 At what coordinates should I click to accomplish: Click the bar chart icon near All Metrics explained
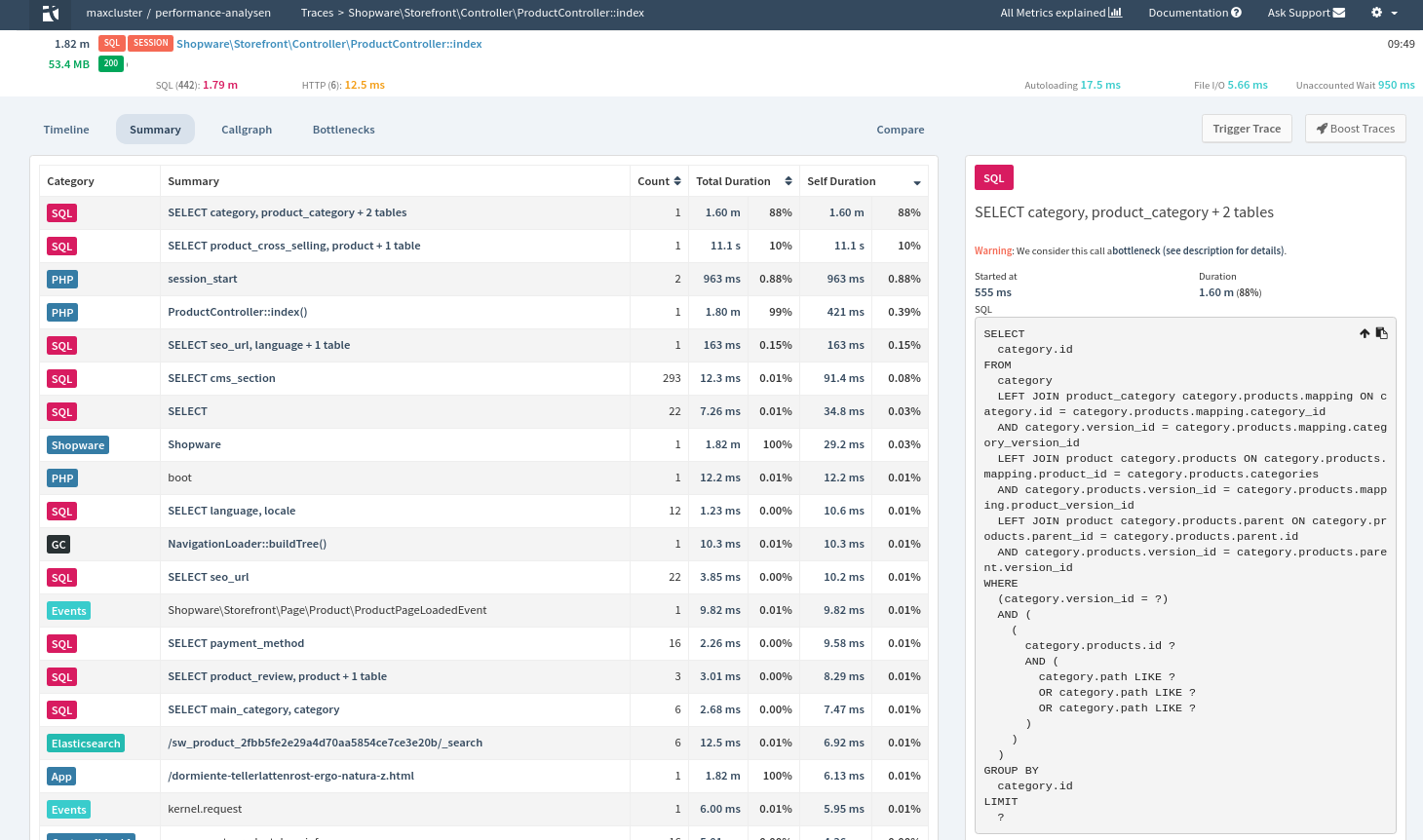(x=1113, y=13)
